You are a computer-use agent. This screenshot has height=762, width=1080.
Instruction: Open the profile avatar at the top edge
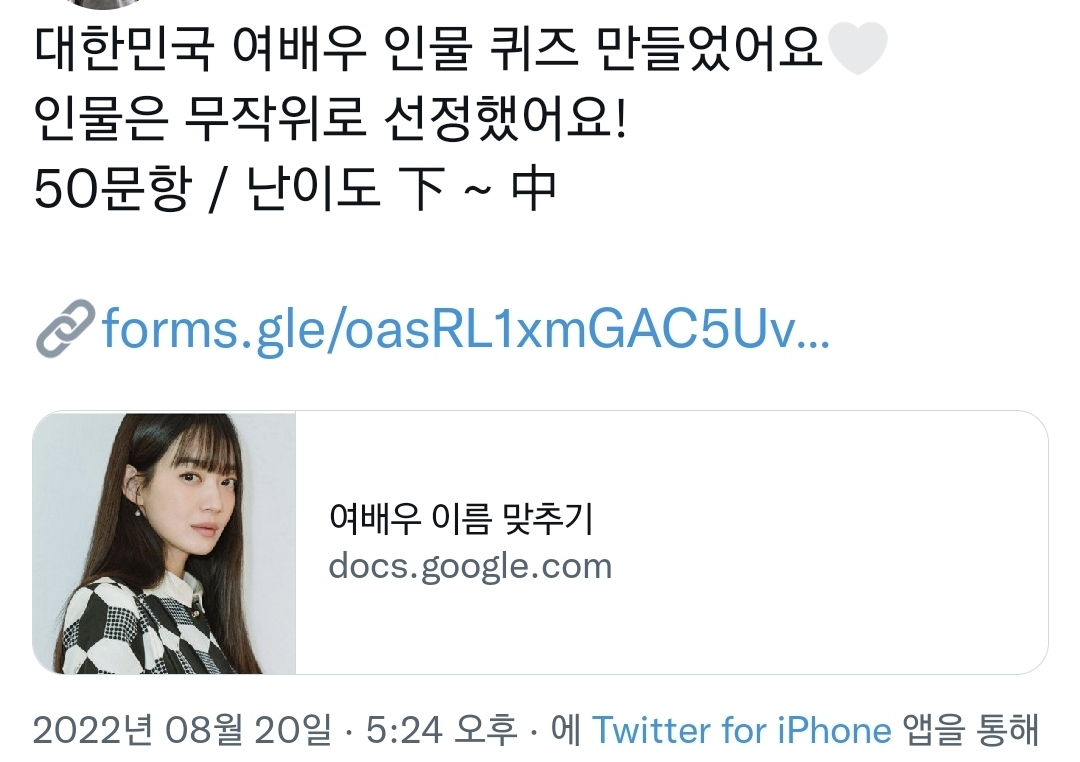coord(106,3)
